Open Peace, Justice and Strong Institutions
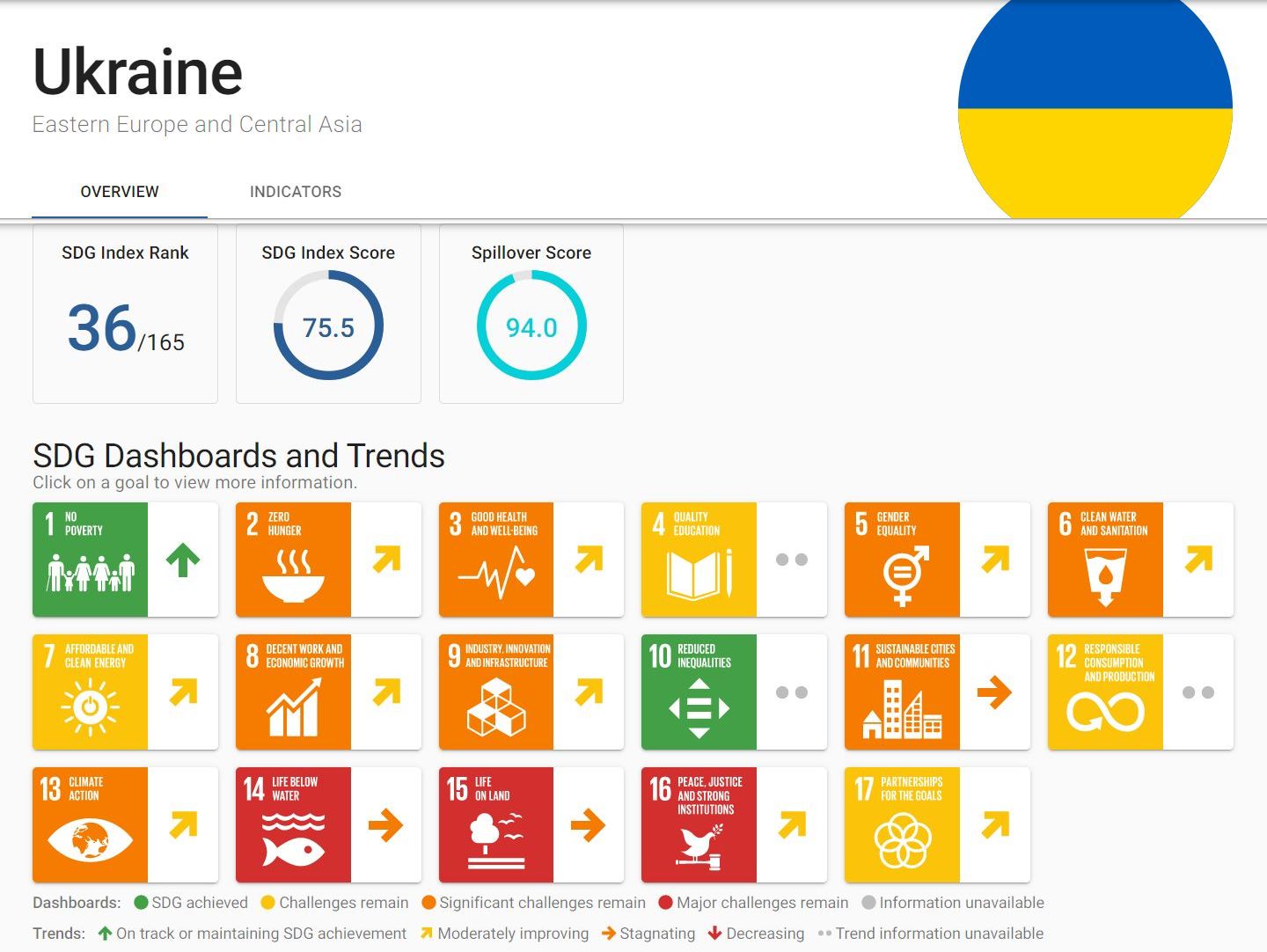The image size is (1267, 952). click(699, 825)
